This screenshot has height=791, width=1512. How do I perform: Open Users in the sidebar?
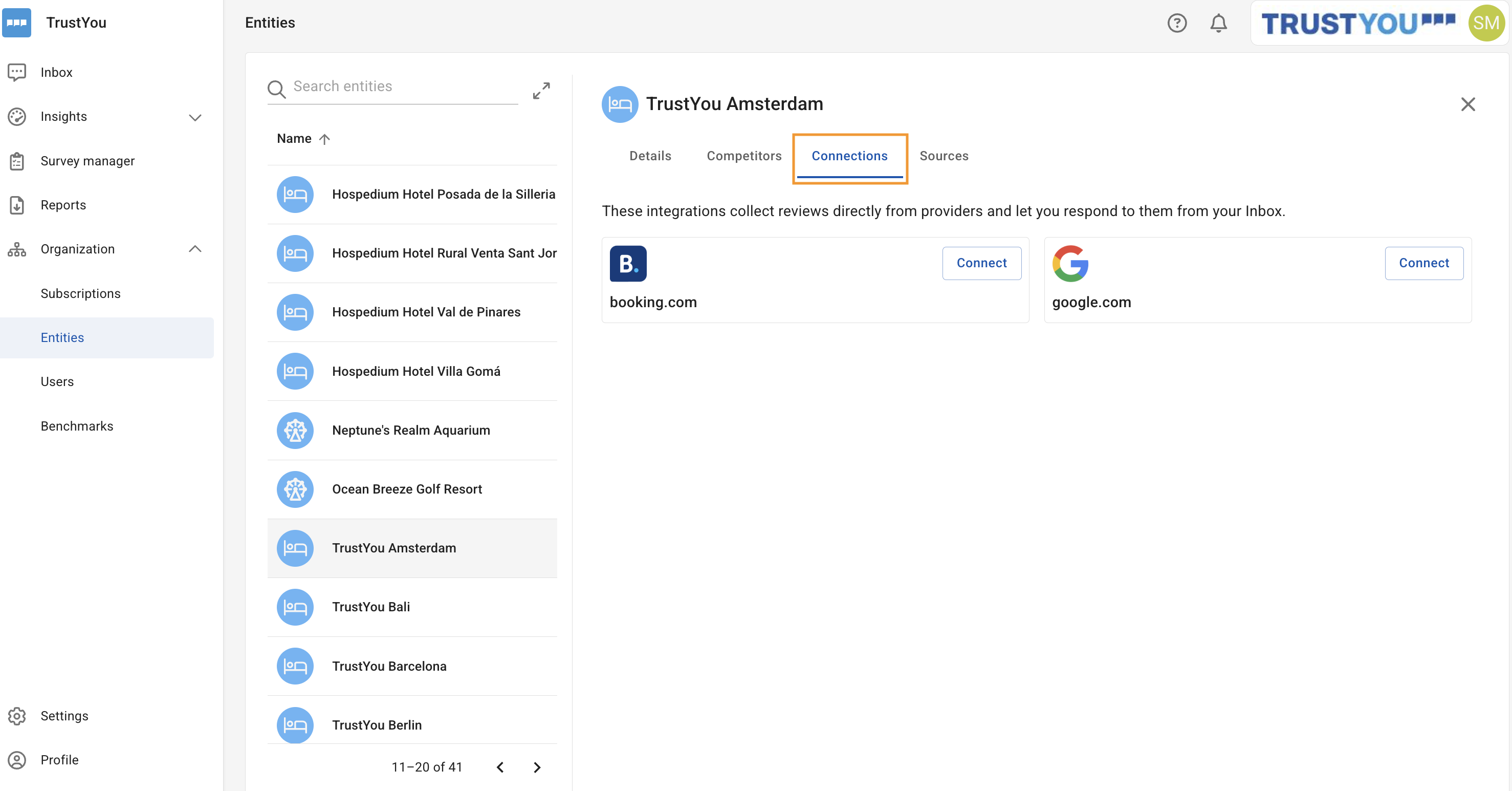[57, 382]
